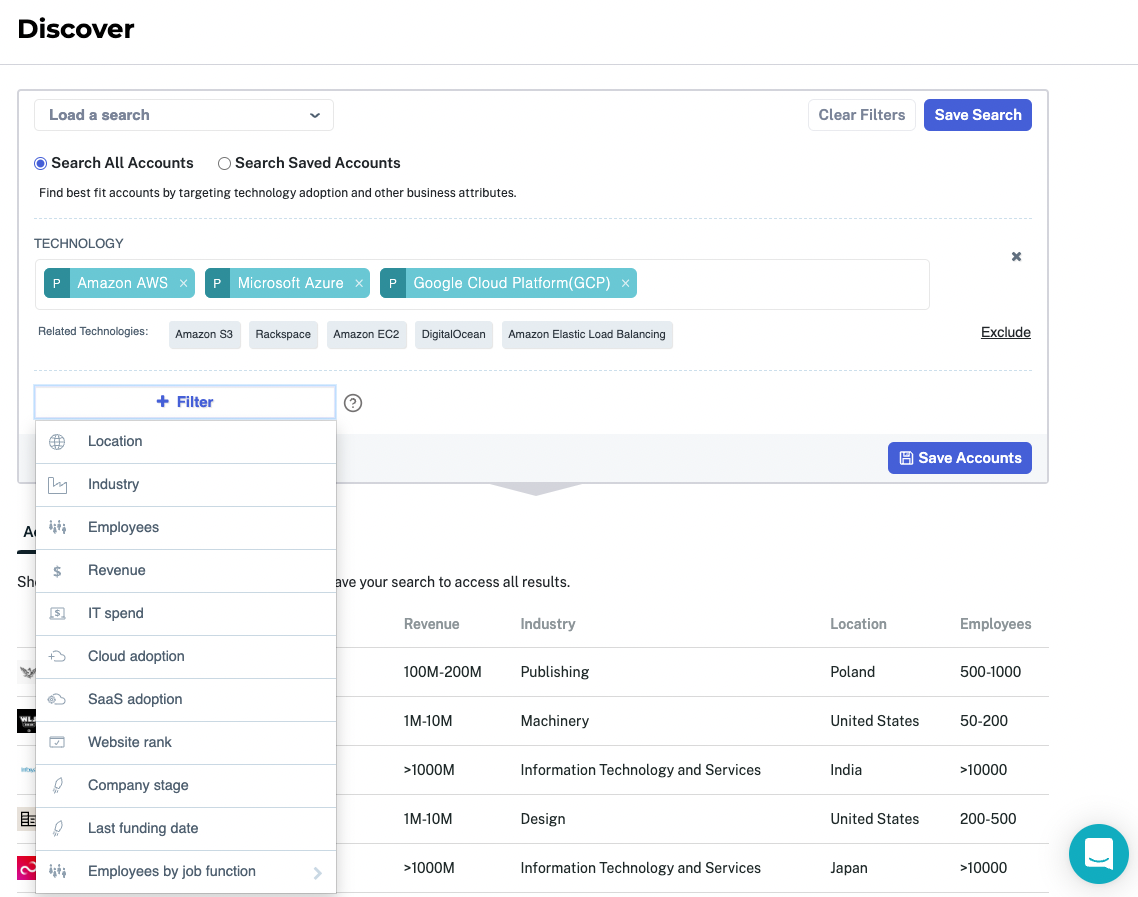Screen dimensions: 1138x897
Task: Click the Location globe icon in filter menu
Action: click(x=59, y=440)
